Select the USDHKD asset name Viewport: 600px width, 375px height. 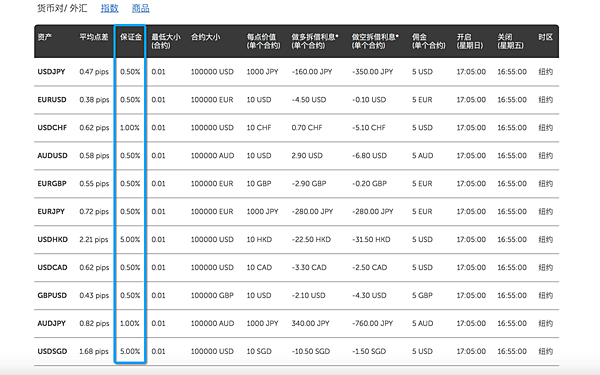click(x=52, y=239)
